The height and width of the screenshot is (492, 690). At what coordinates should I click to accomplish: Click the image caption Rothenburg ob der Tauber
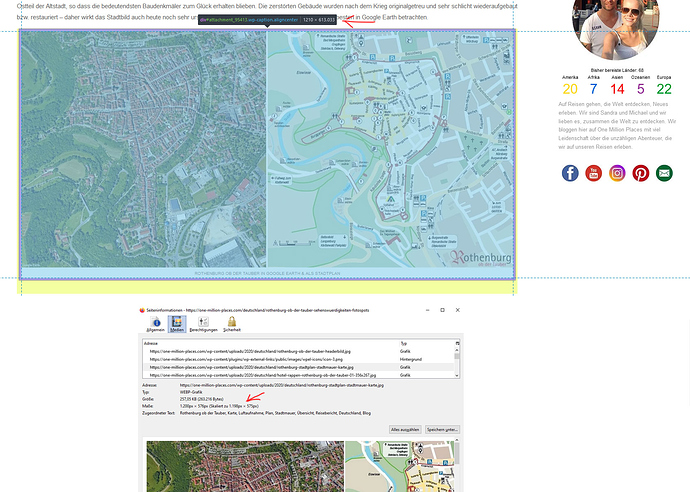point(267,273)
